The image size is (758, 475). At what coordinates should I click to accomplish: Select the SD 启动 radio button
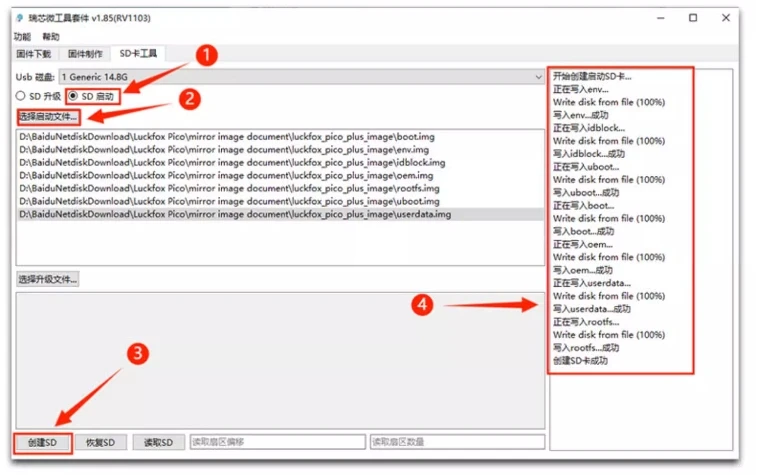(73, 96)
